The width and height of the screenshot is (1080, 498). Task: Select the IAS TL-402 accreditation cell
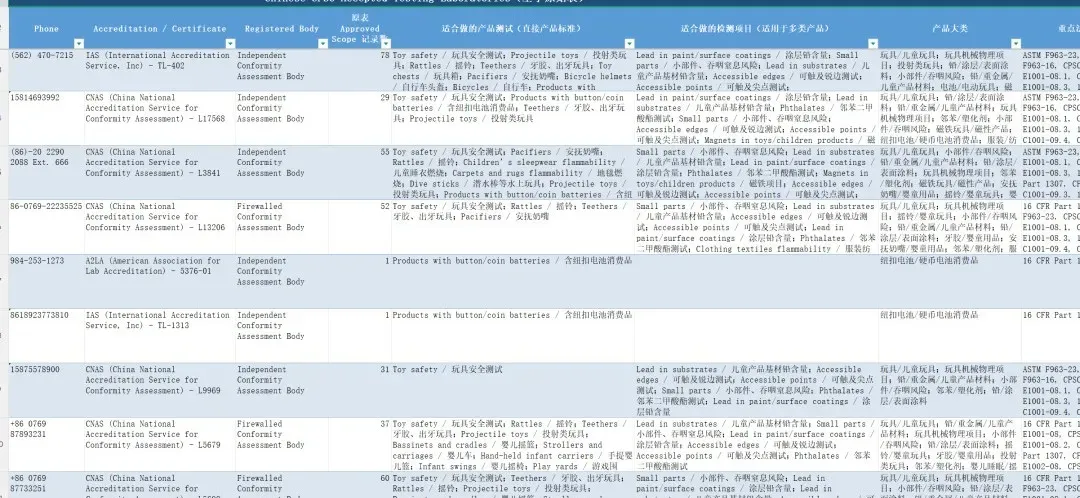160,70
